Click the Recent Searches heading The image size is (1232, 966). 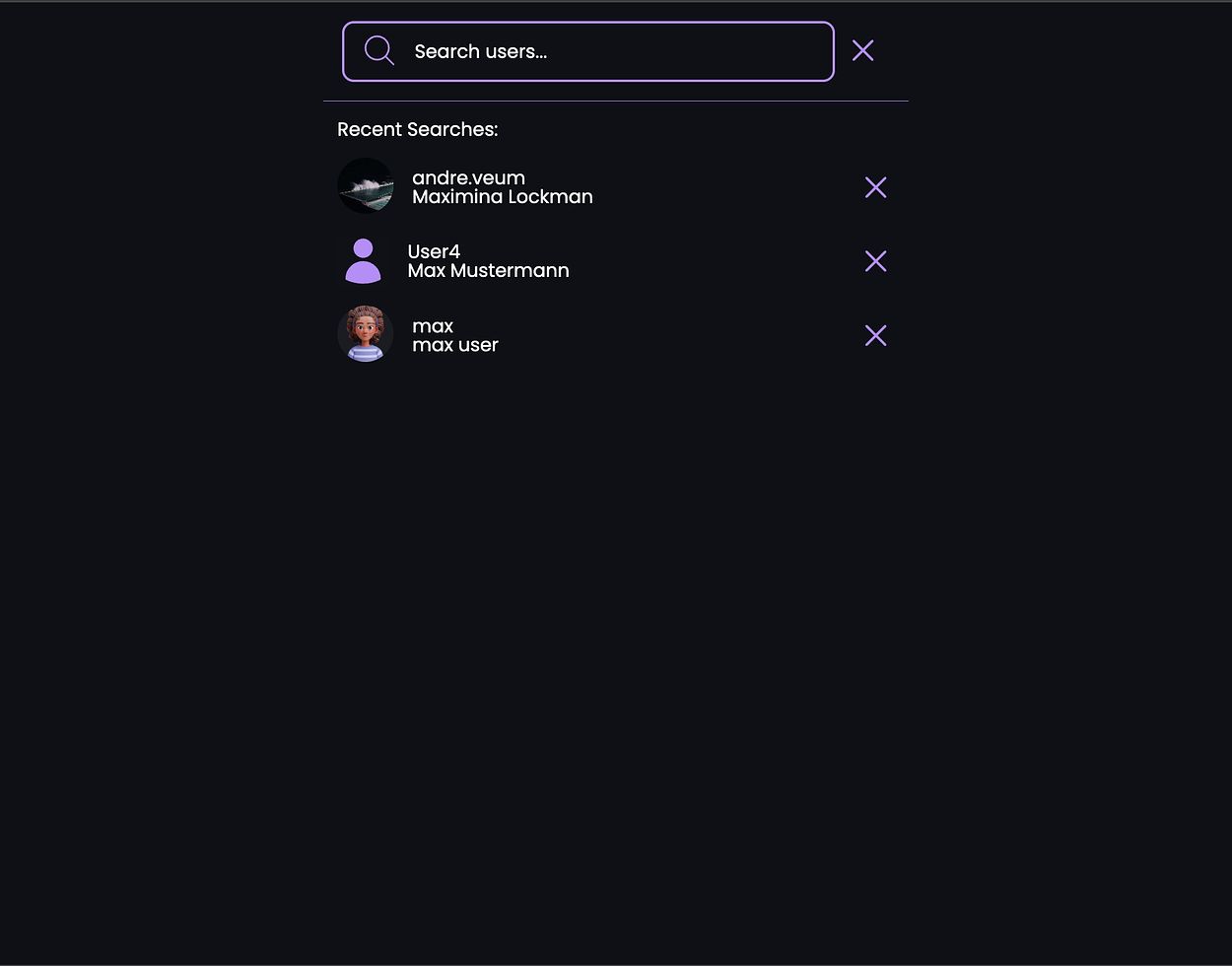(417, 129)
